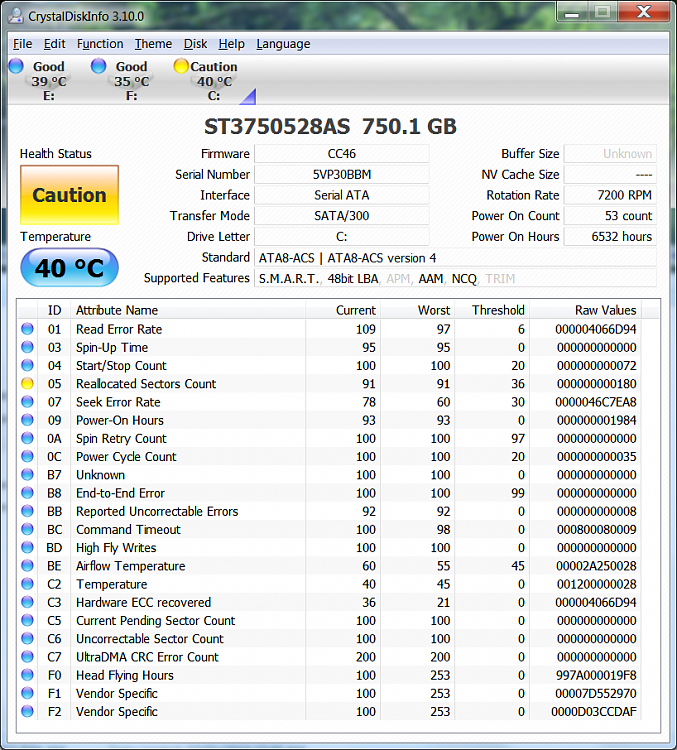Click the Power On Count field 53 count
This screenshot has height=750, width=677.
click(610, 215)
